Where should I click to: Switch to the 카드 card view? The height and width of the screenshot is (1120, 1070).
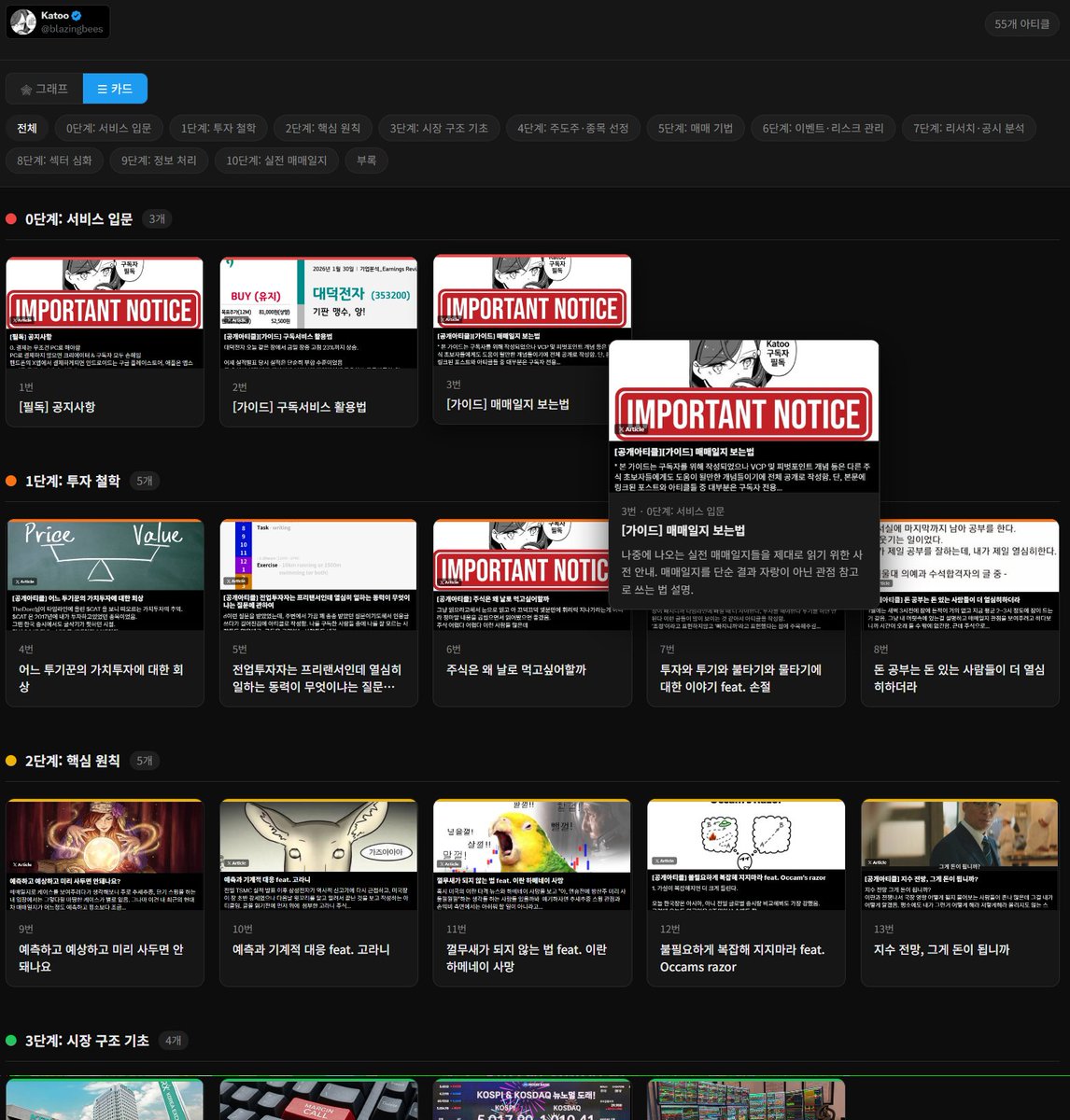pyautogui.click(x=115, y=89)
